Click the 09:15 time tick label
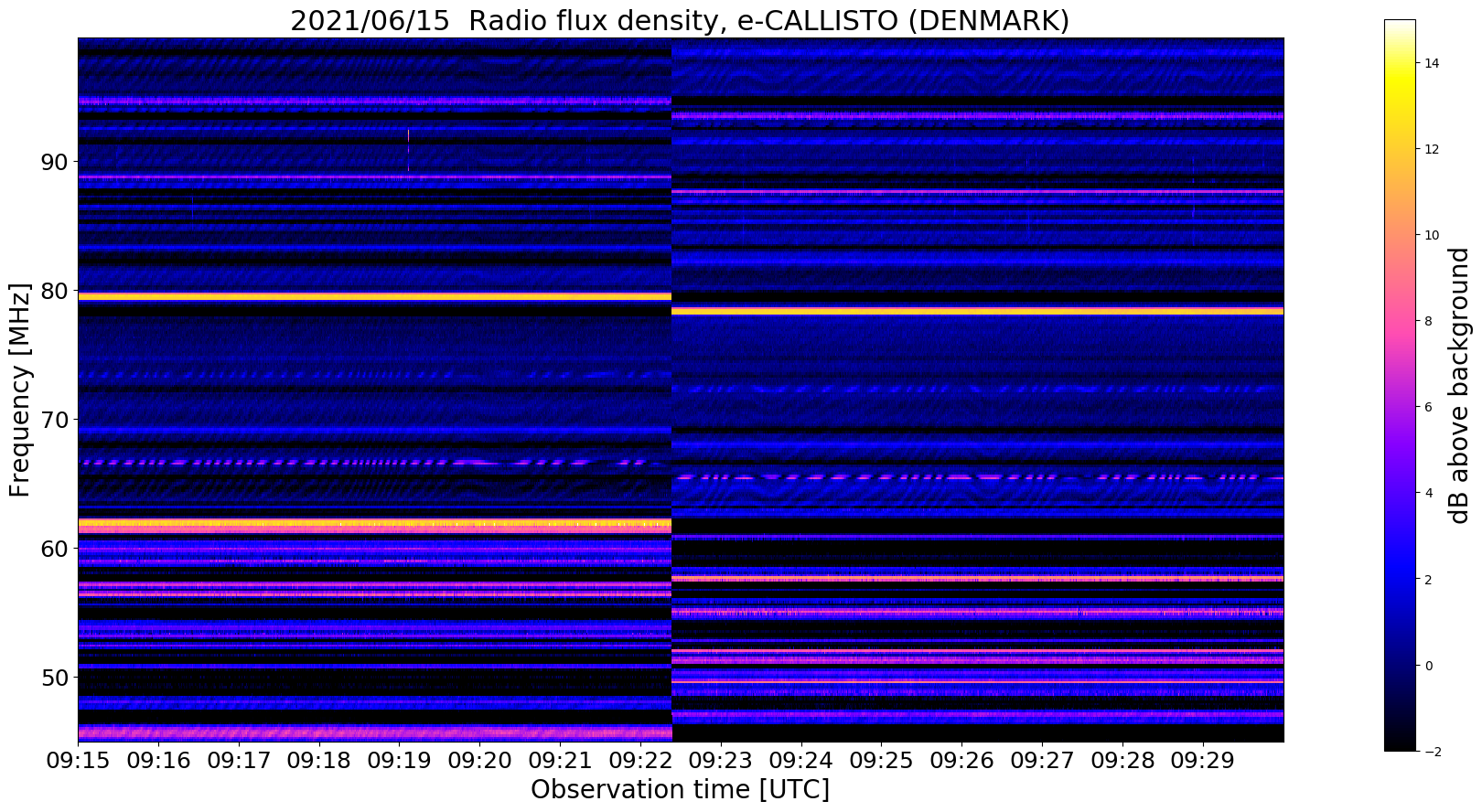The image size is (1482, 812). tap(78, 760)
